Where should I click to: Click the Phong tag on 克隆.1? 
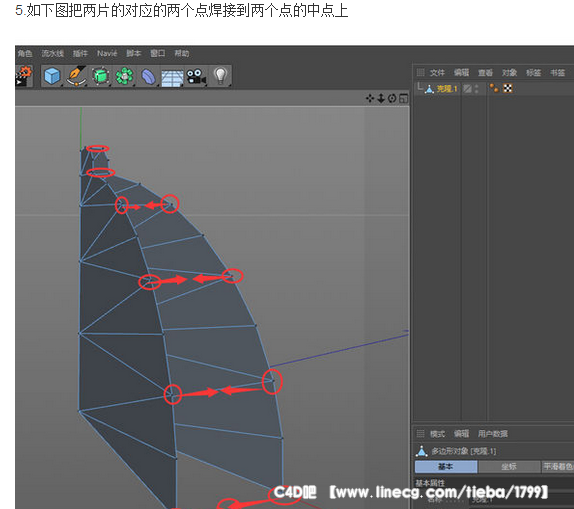(494, 88)
